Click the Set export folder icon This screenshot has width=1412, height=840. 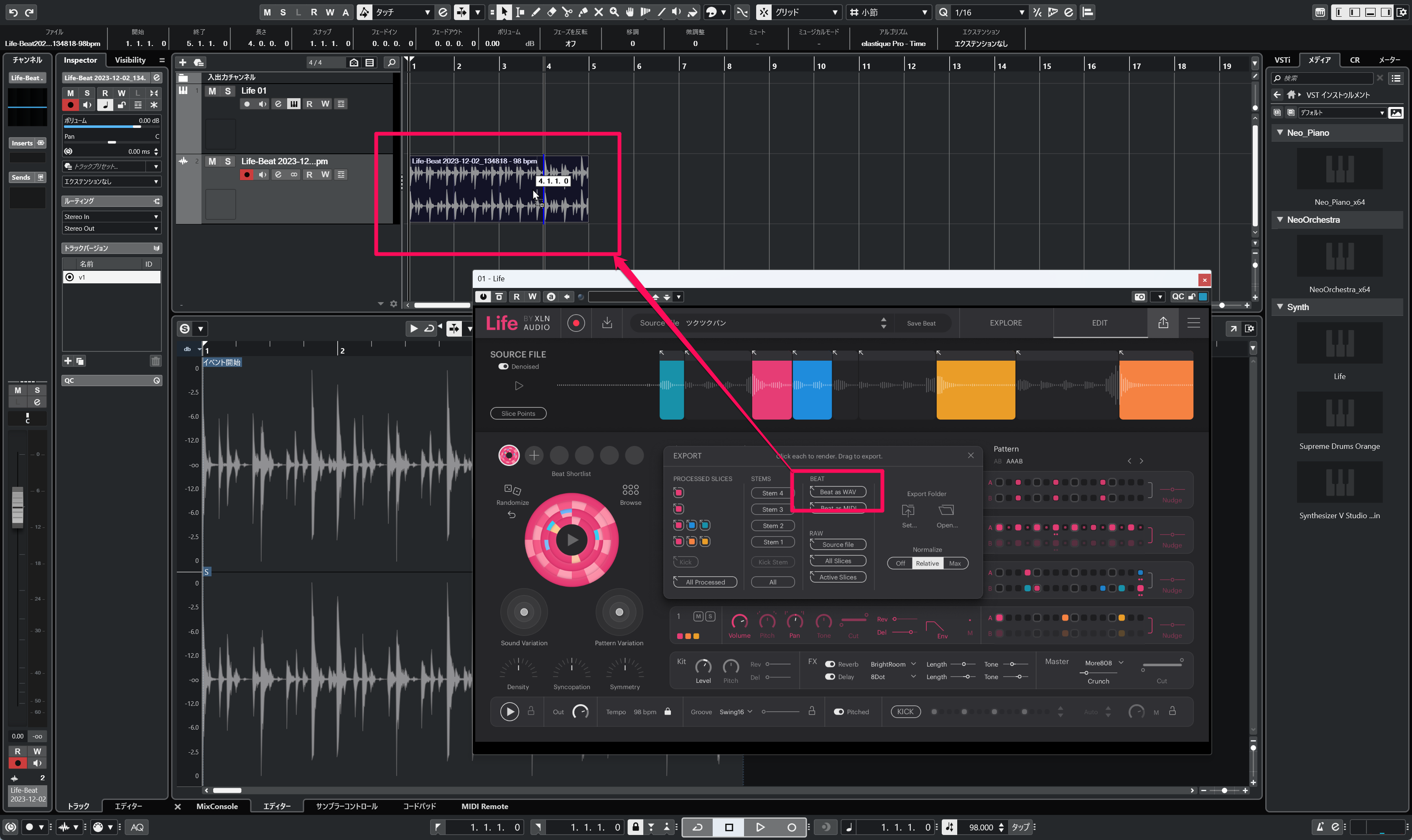point(908,511)
